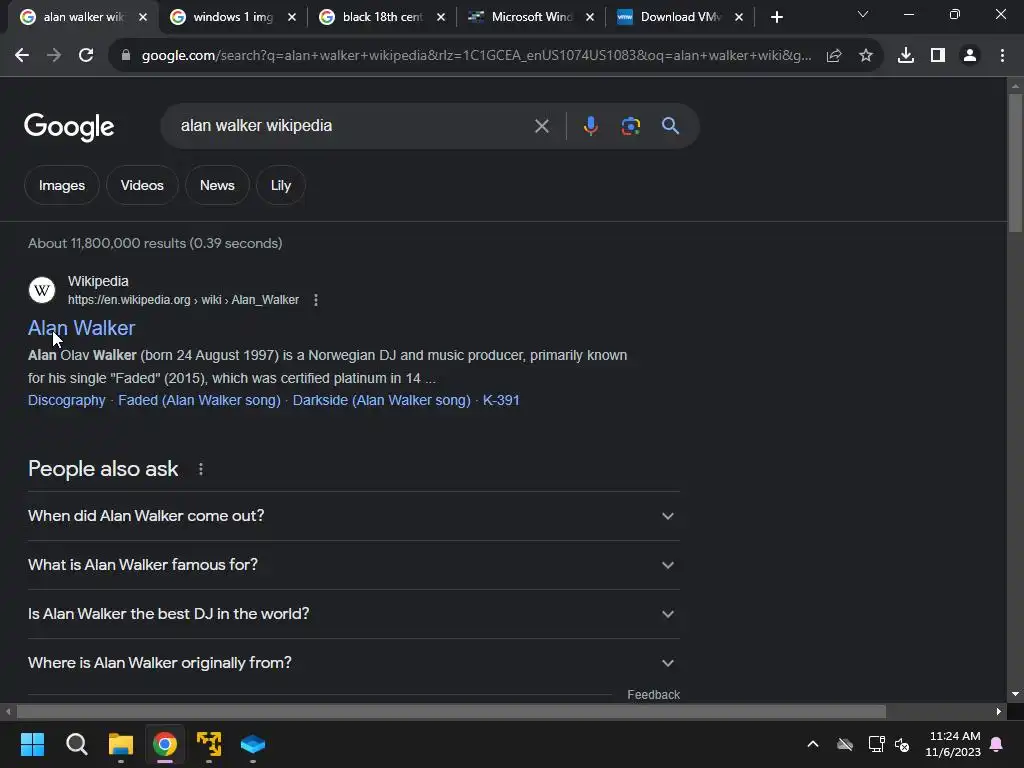Open Chrome three-dot menu
The width and height of the screenshot is (1024, 768).
click(x=1002, y=56)
